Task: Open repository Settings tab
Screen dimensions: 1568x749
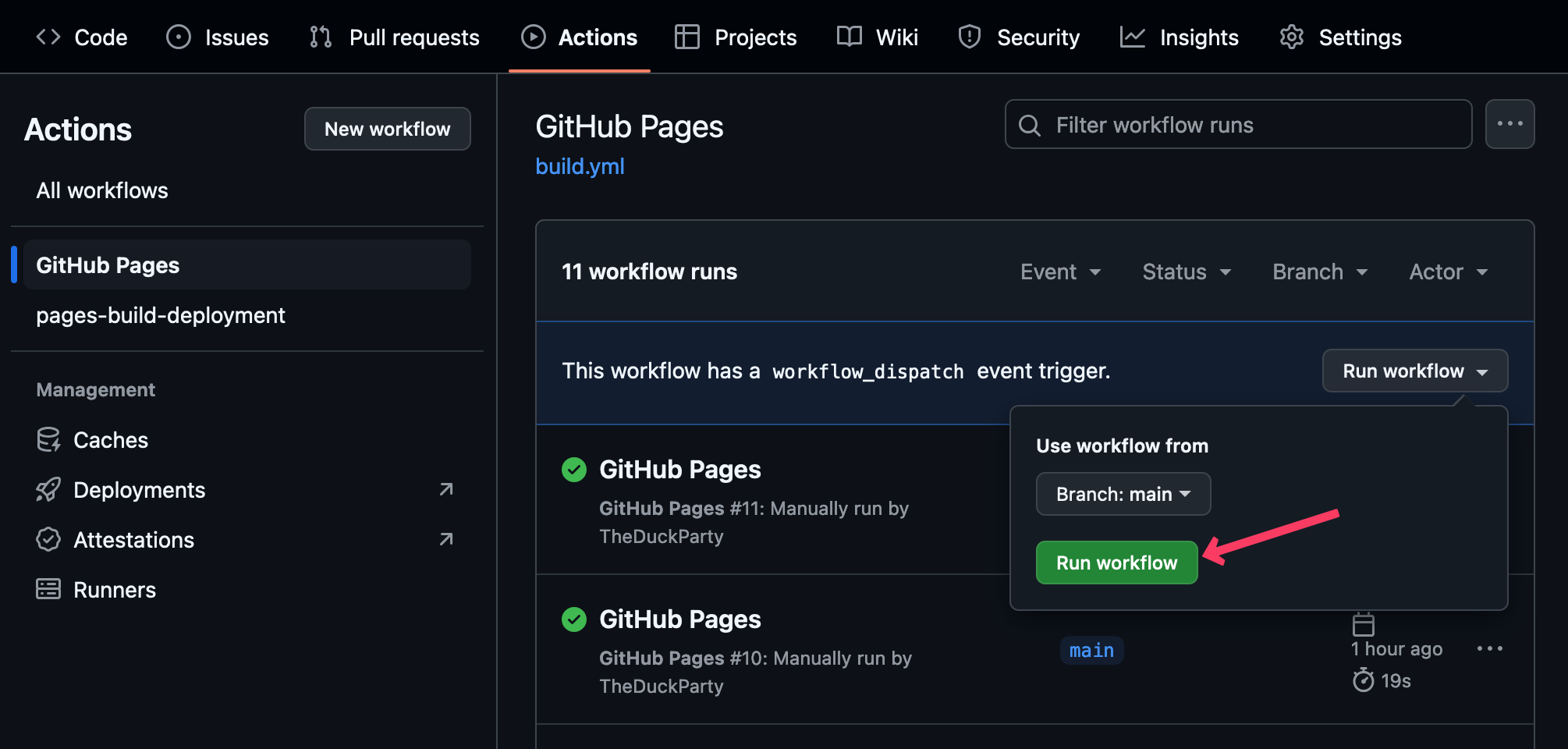Action: coord(1341,37)
